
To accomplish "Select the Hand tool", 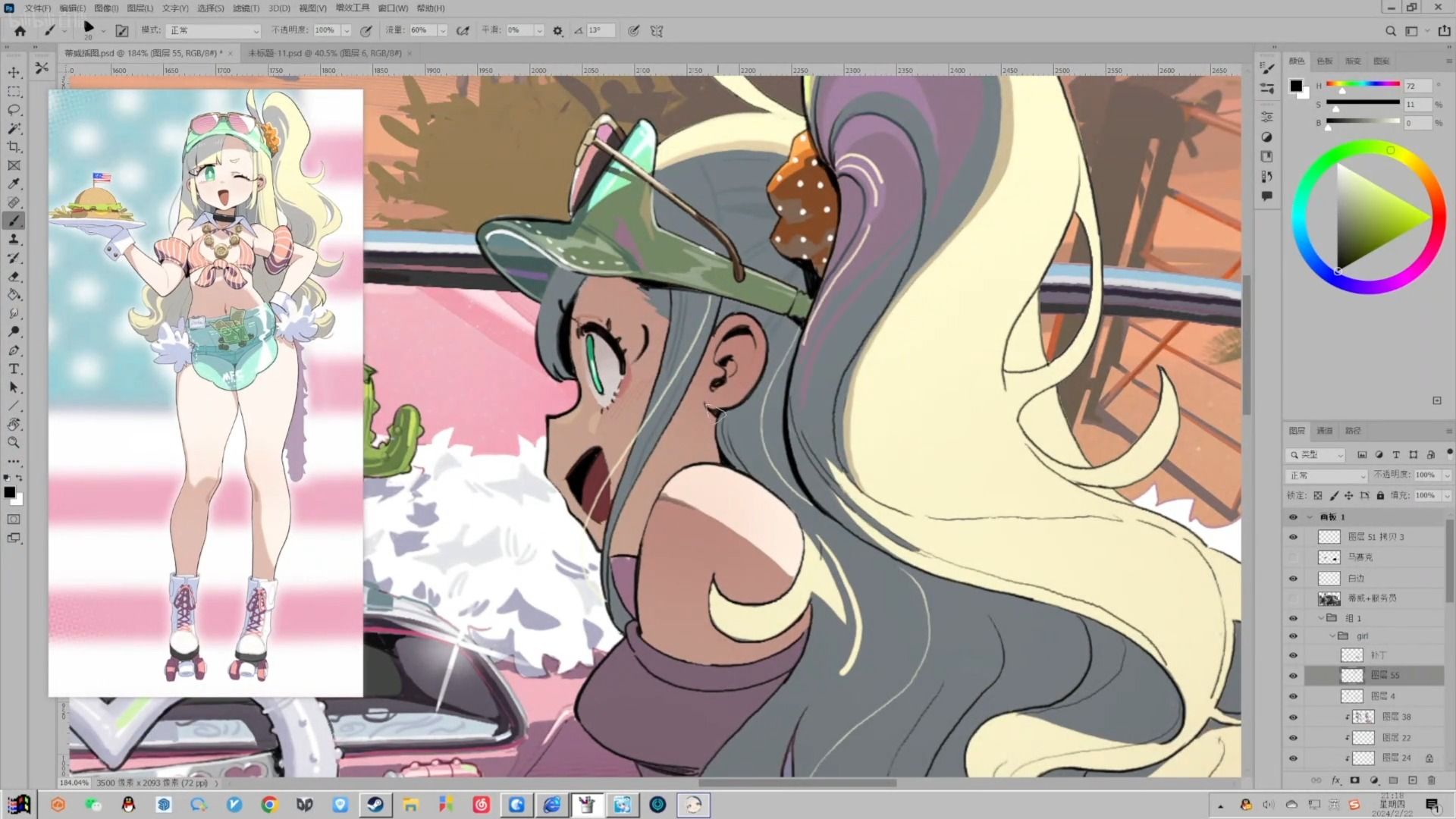I will [x=14, y=425].
